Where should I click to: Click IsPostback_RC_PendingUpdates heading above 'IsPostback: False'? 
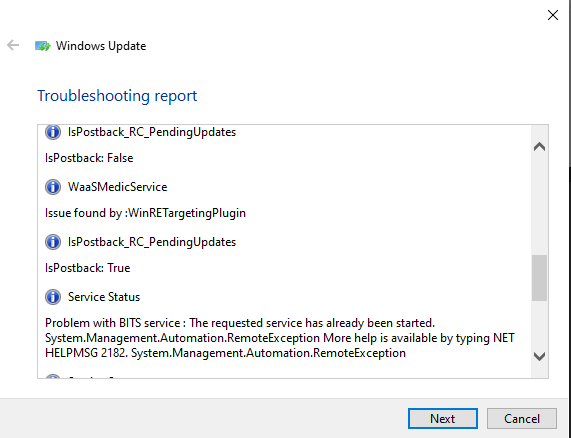(152, 132)
